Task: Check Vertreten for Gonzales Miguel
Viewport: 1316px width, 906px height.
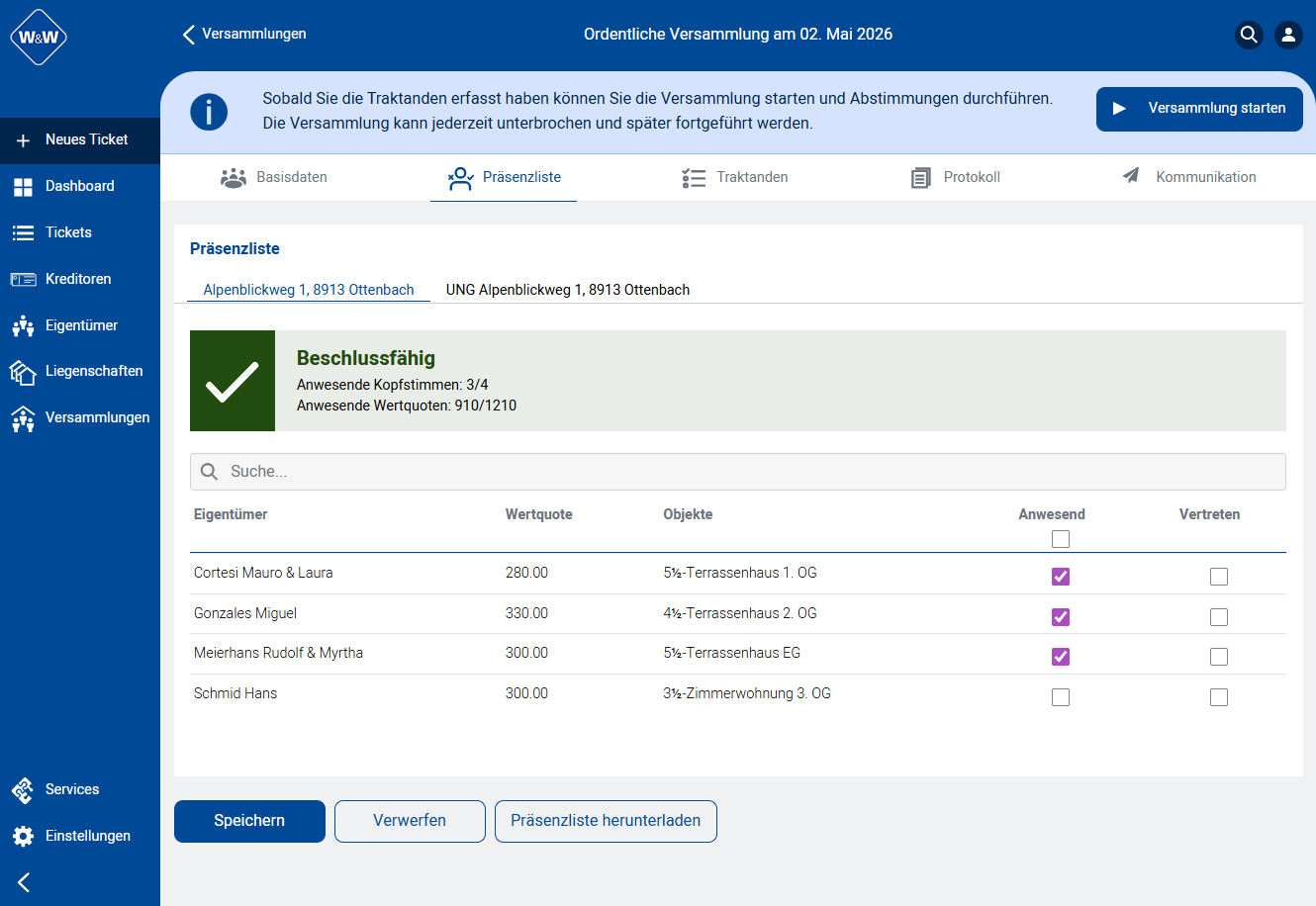Action: tap(1218, 617)
